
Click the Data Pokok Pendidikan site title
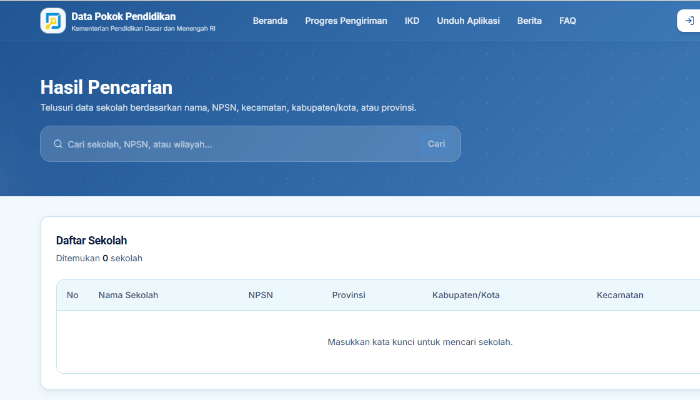tap(124, 17)
